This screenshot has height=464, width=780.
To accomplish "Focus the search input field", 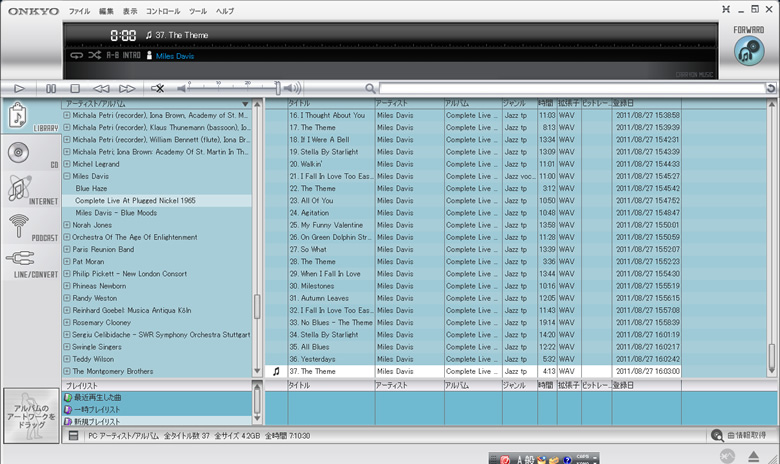I will [572, 89].
